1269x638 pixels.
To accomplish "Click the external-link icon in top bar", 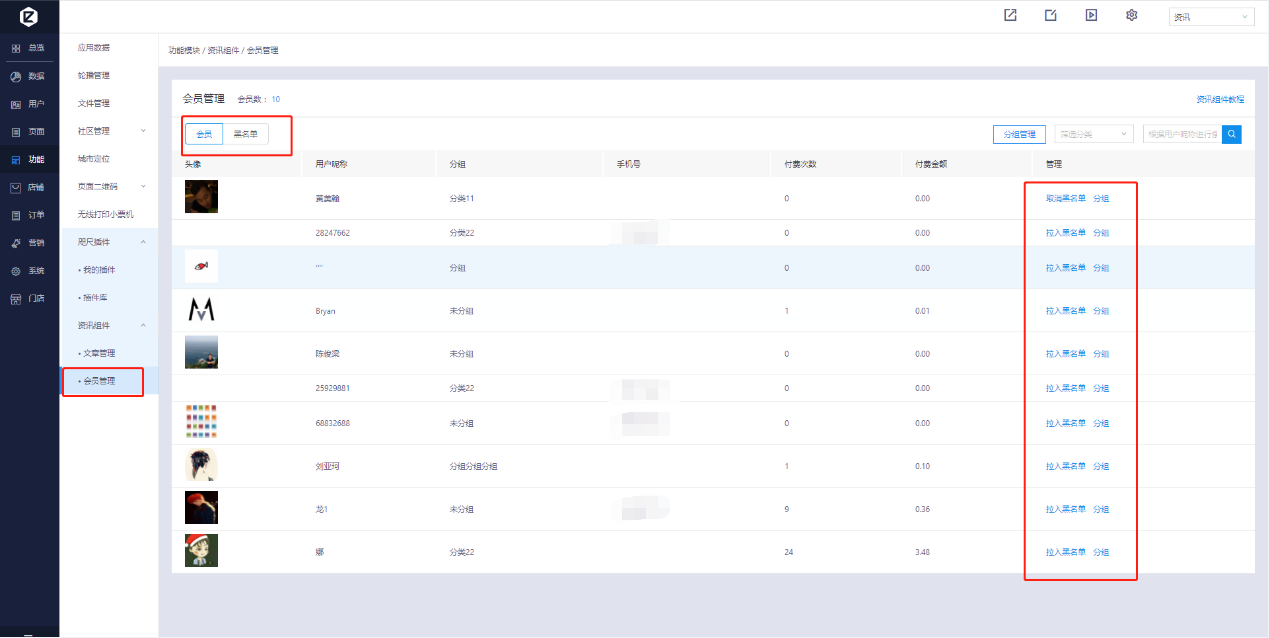I will pos(1010,15).
